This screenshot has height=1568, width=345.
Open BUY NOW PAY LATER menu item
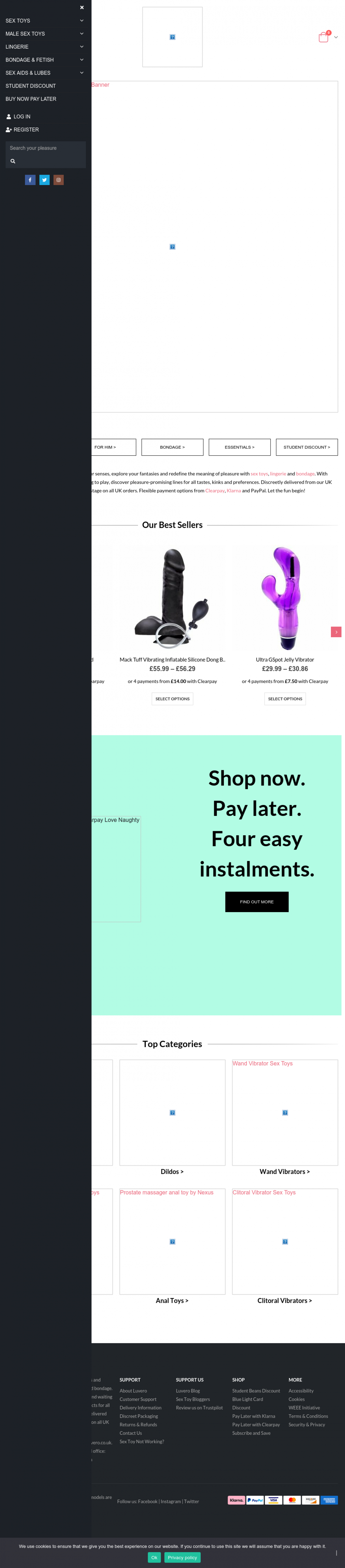click(x=31, y=99)
